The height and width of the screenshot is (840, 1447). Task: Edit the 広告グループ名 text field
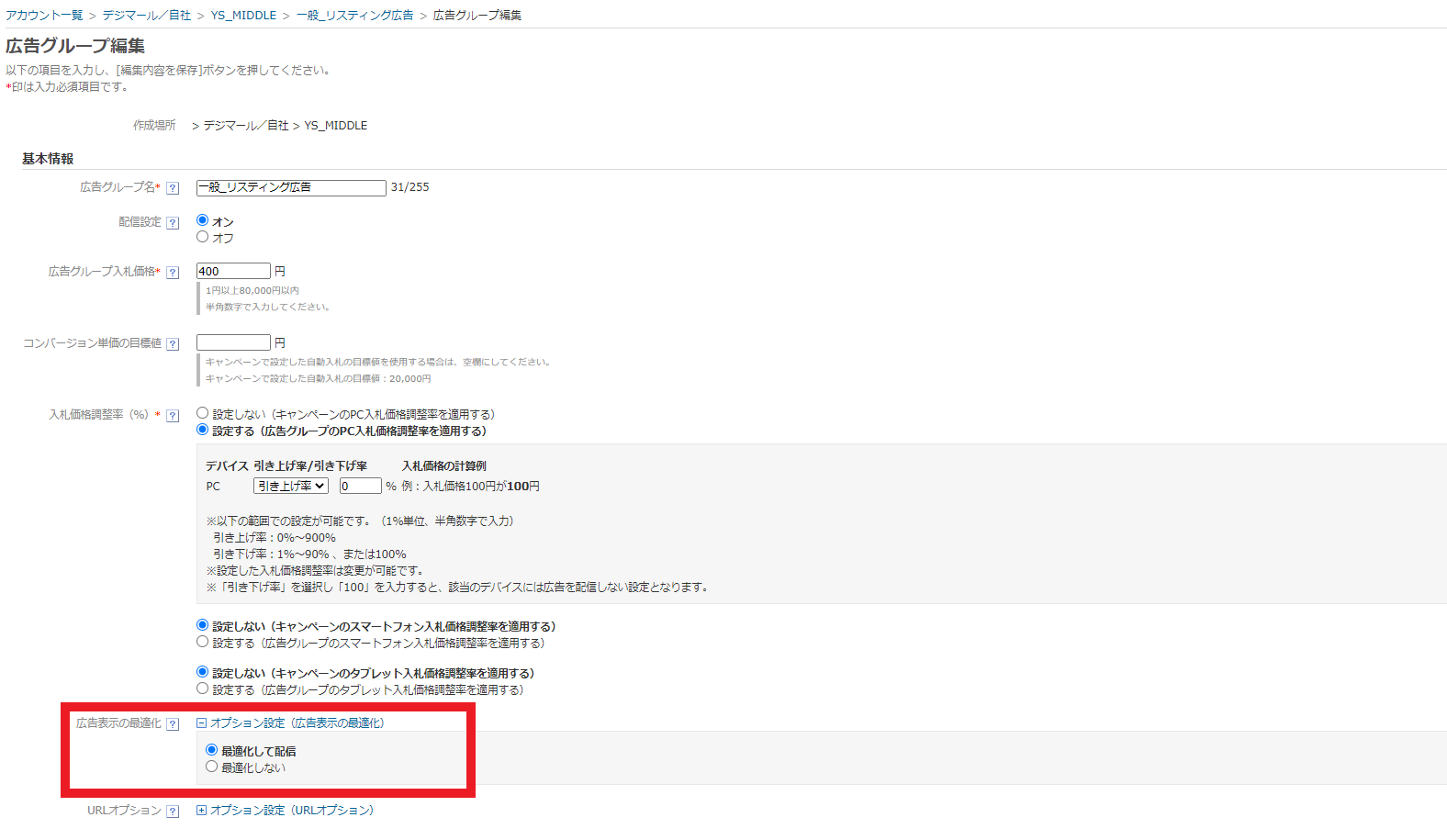[x=291, y=187]
